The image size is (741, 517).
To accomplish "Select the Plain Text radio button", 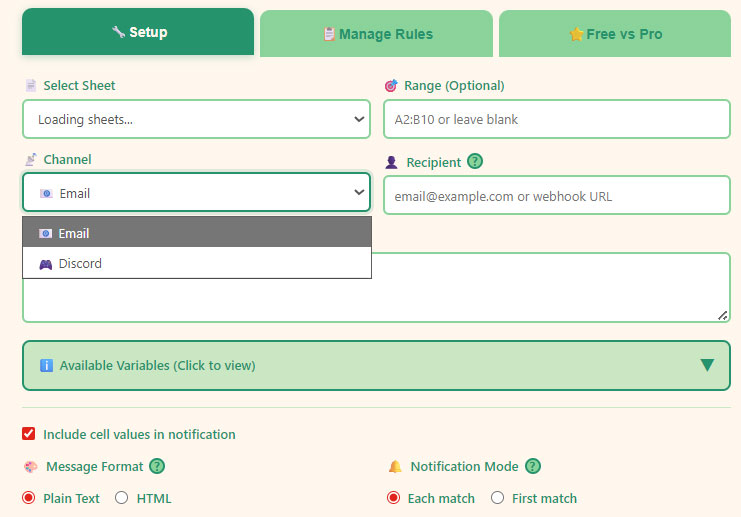I will click(x=28, y=498).
